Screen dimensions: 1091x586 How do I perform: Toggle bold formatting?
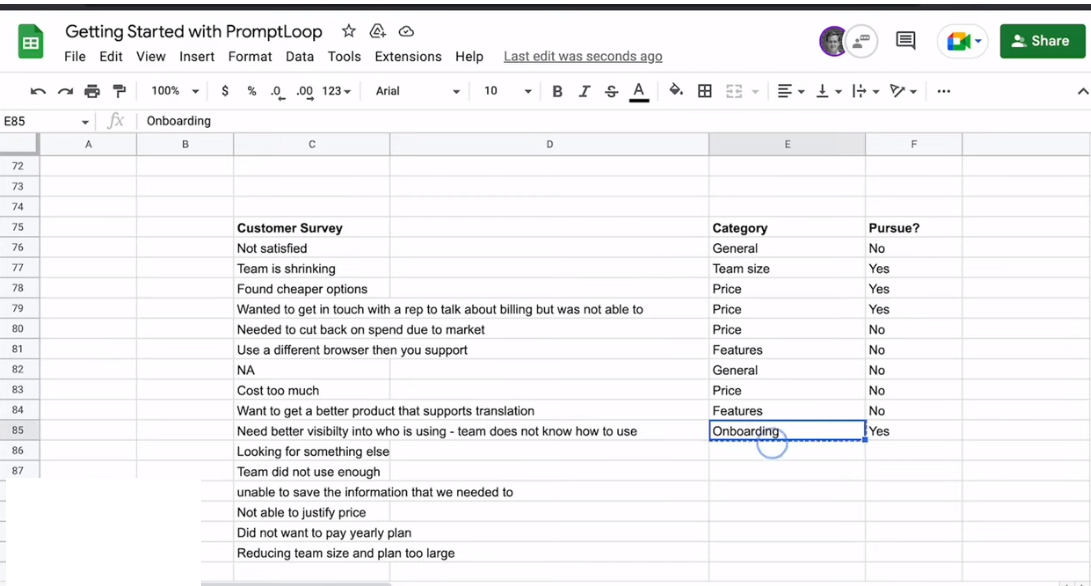(x=557, y=91)
